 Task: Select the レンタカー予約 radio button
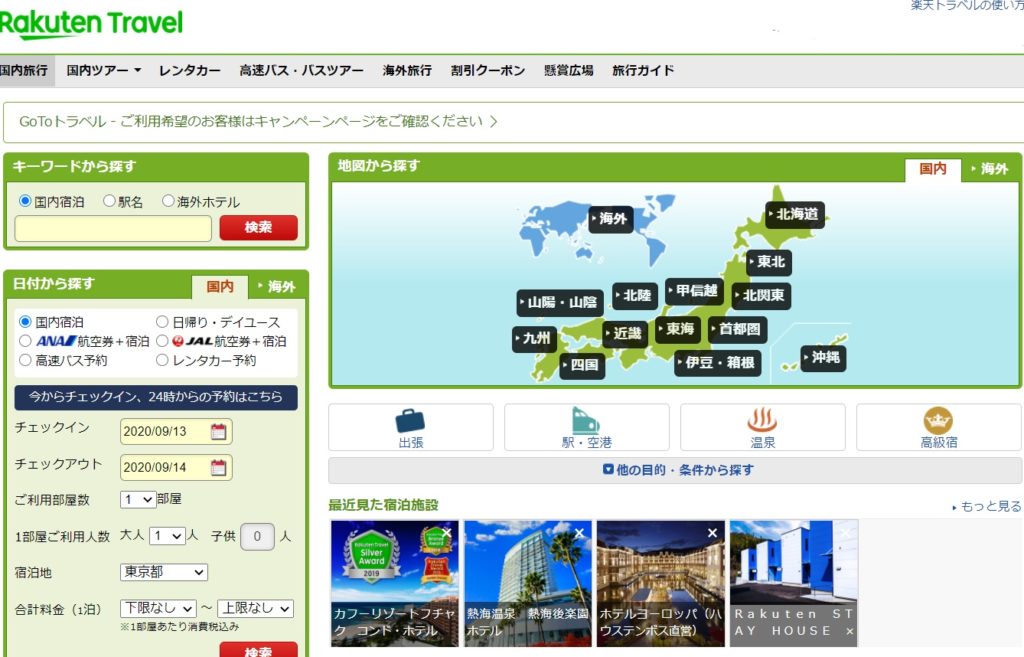(162, 360)
